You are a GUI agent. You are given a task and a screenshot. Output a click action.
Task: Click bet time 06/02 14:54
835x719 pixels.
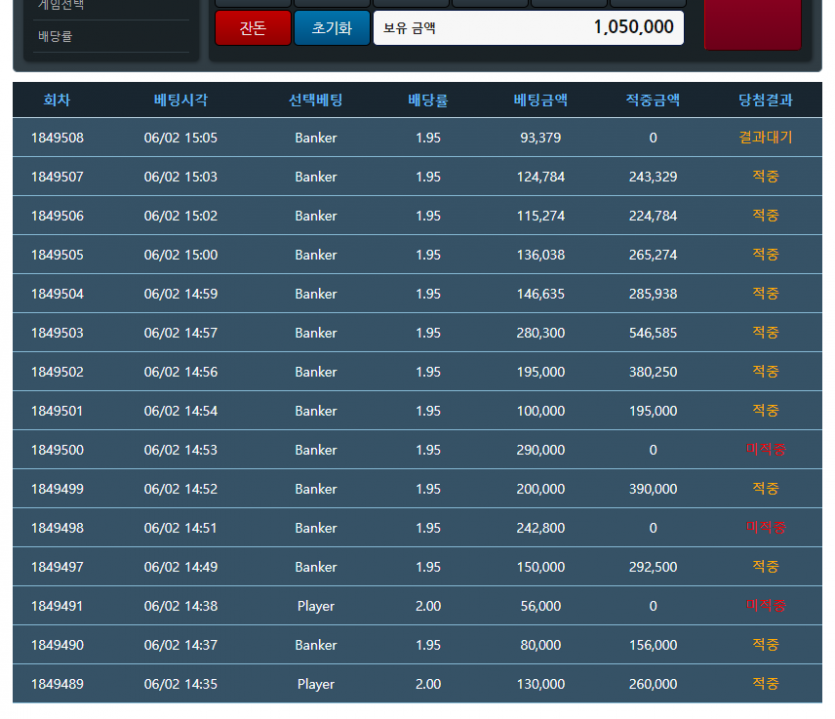coord(181,411)
